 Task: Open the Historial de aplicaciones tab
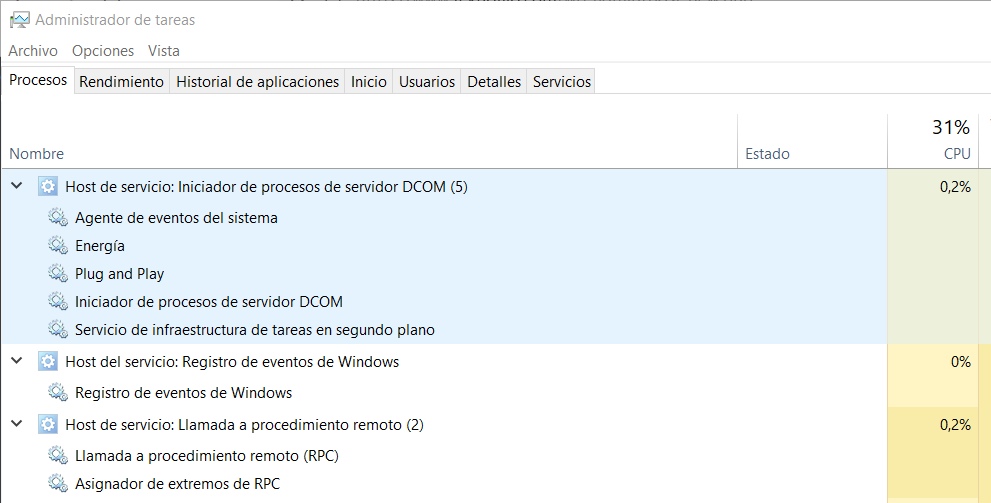tap(257, 82)
